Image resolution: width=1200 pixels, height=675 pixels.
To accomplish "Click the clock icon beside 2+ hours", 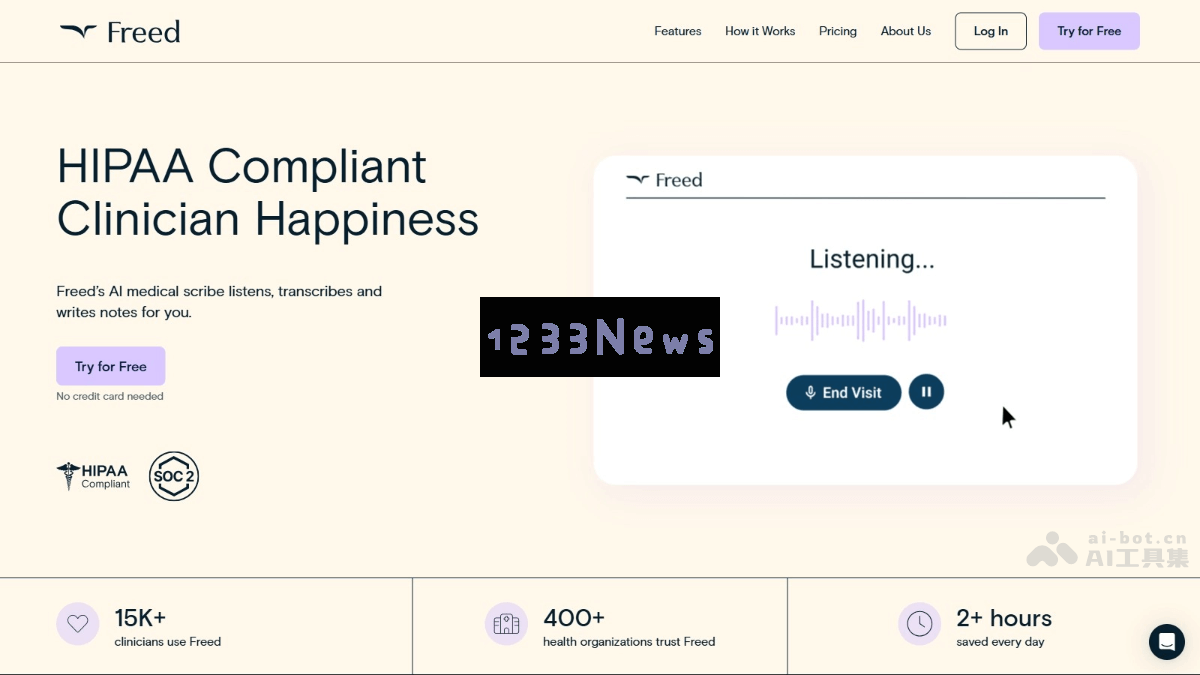I will [x=920, y=624].
